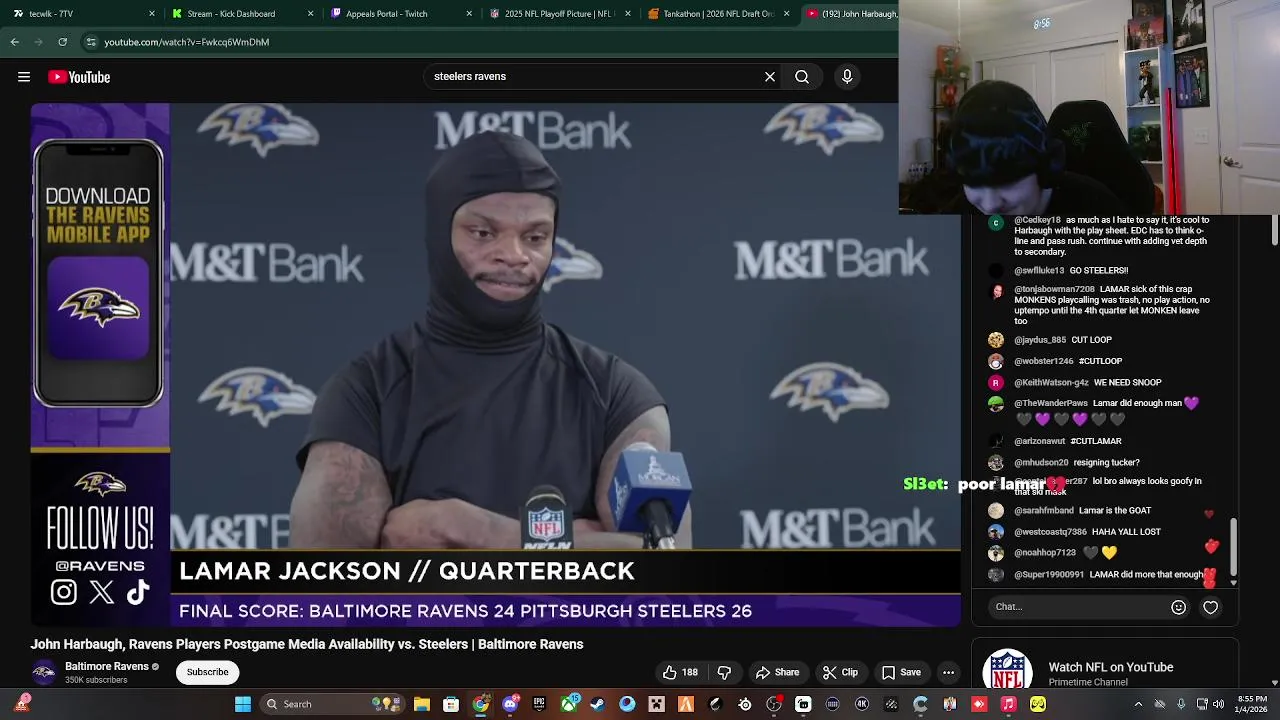Start voice search with the microphone icon

click(847, 76)
